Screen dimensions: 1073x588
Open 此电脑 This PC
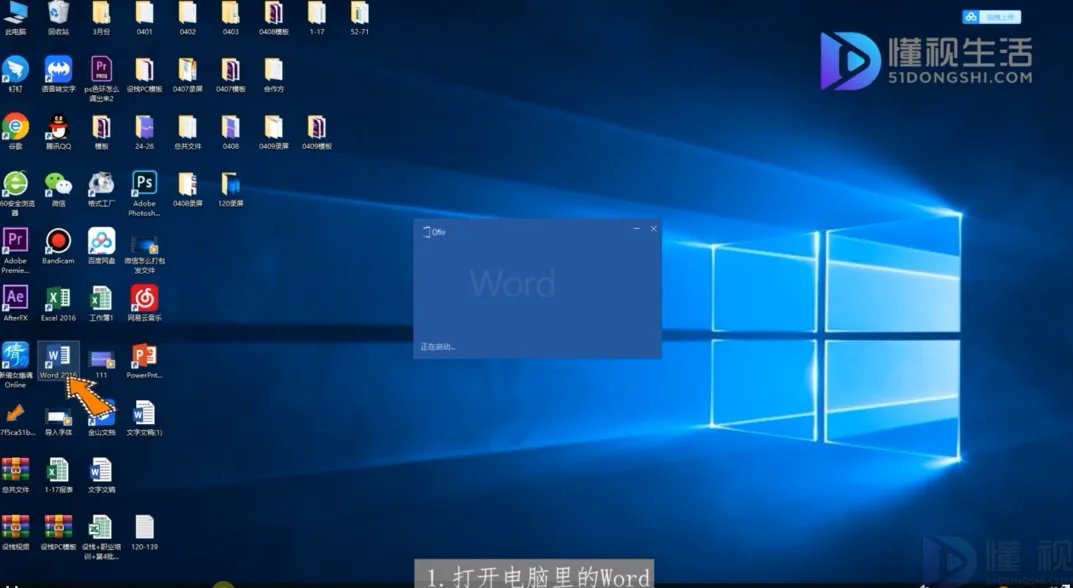point(15,20)
